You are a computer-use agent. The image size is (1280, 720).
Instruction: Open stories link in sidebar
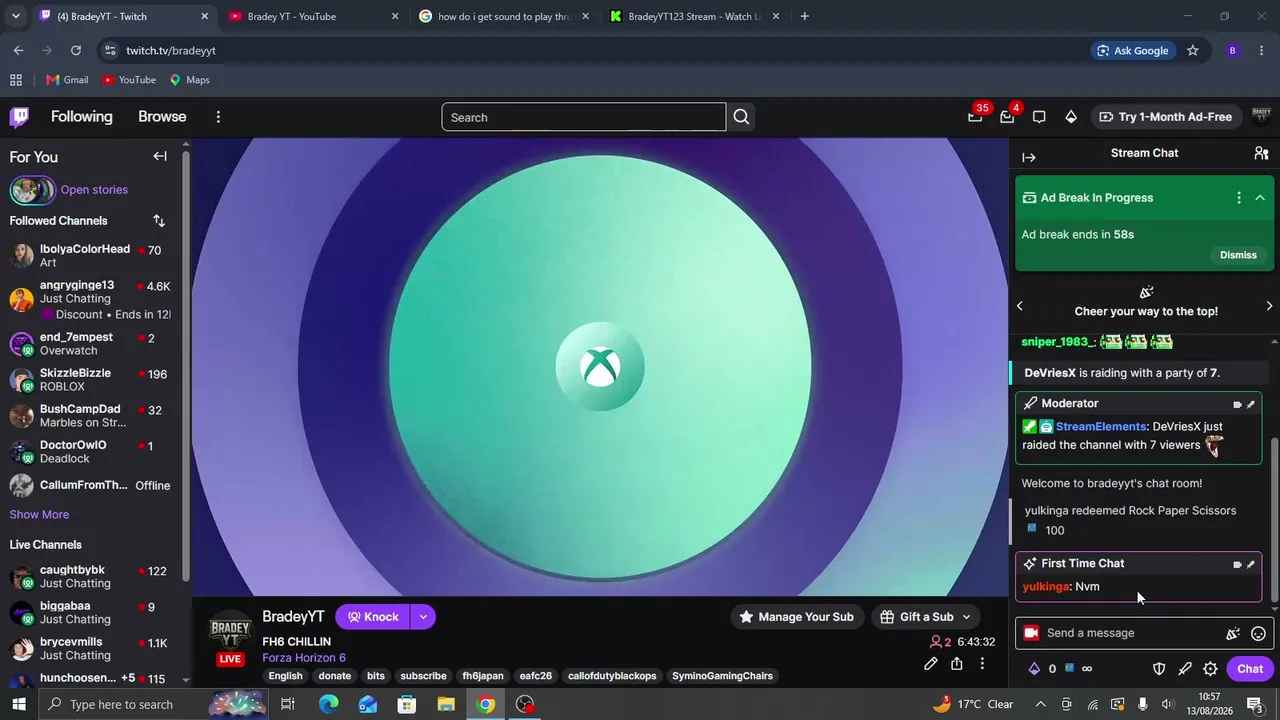click(x=94, y=190)
